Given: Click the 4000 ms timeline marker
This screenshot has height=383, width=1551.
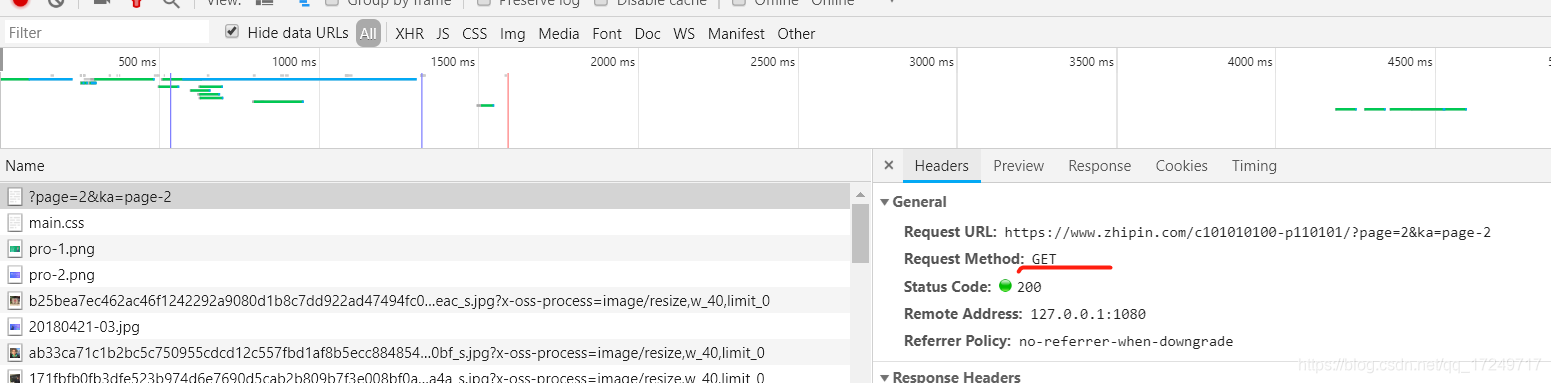Looking at the screenshot, I should (x=1250, y=62).
